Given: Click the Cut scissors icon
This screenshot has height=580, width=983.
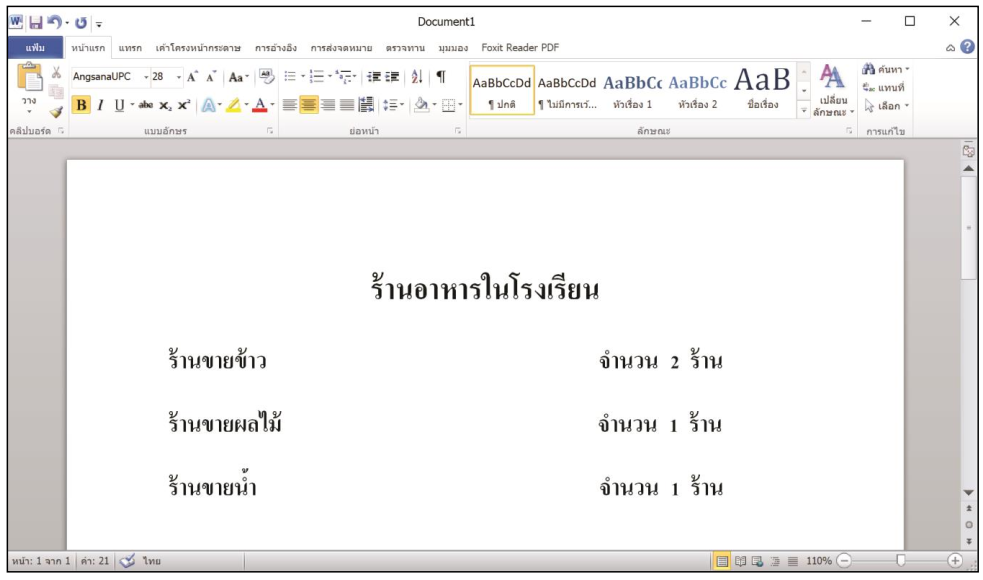Looking at the screenshot, I should click(56, 73).
